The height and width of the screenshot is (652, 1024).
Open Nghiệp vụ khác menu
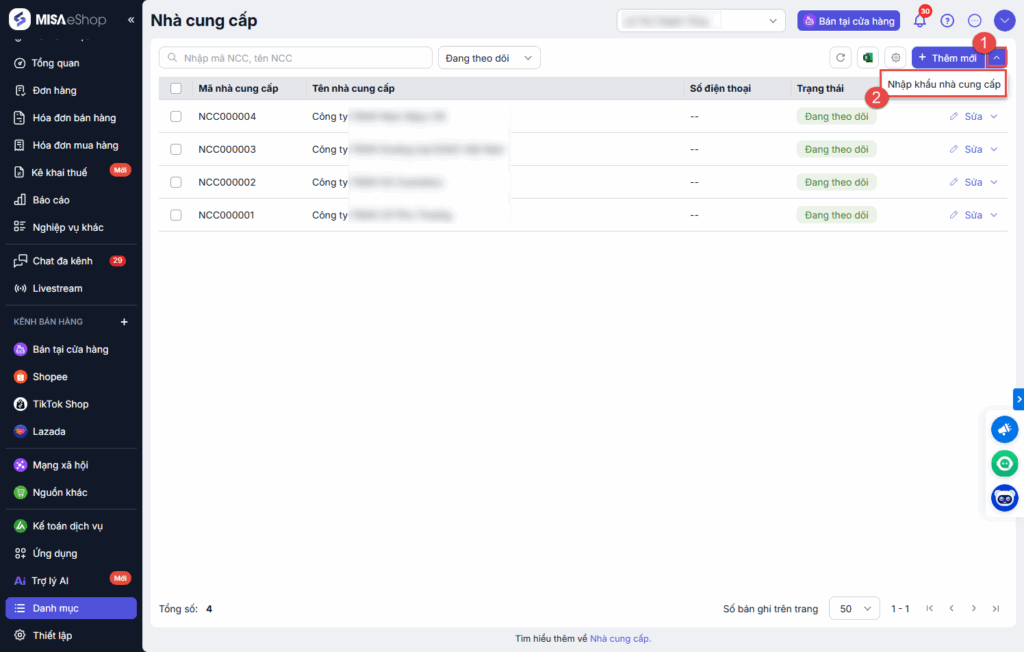[x=68, y=227]
